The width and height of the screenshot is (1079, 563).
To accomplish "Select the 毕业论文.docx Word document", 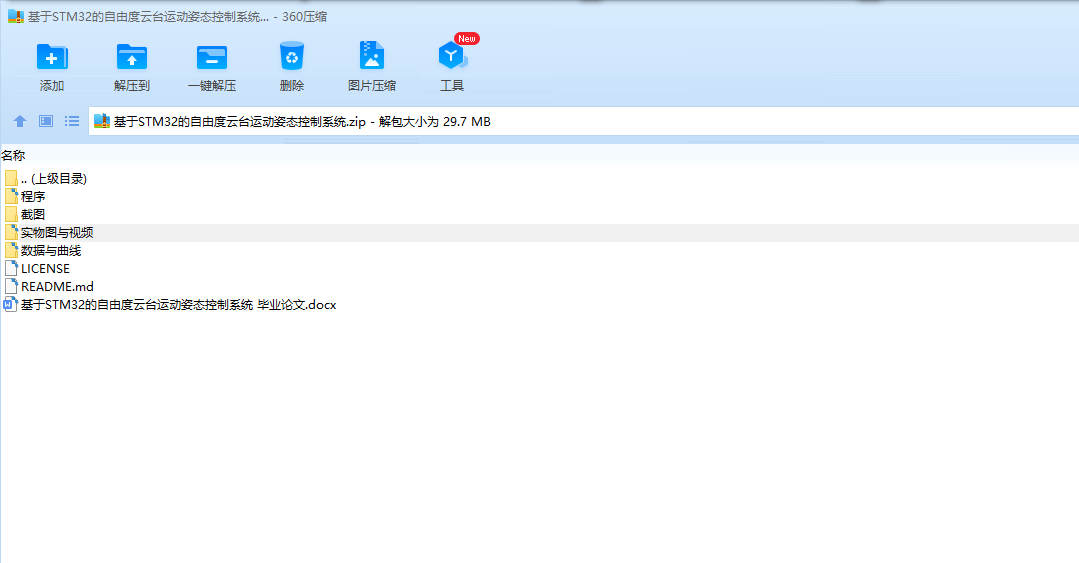I will click(x=540, y=304).
